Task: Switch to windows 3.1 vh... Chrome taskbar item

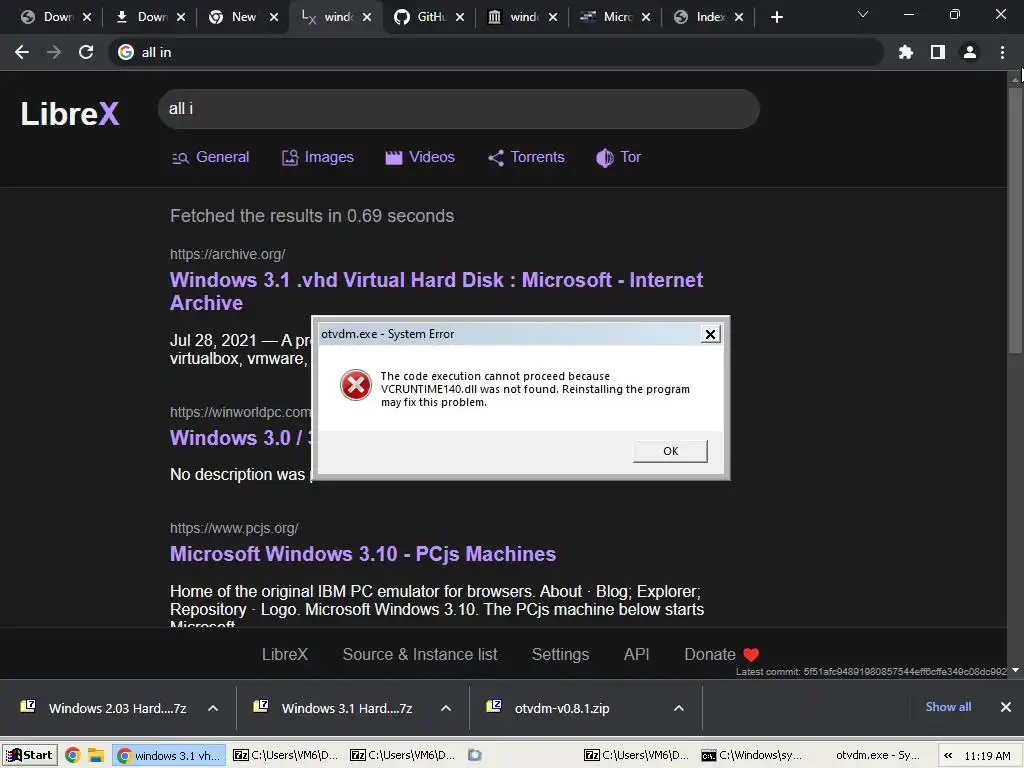Action: pyautogui.click(x=169, y=756)
